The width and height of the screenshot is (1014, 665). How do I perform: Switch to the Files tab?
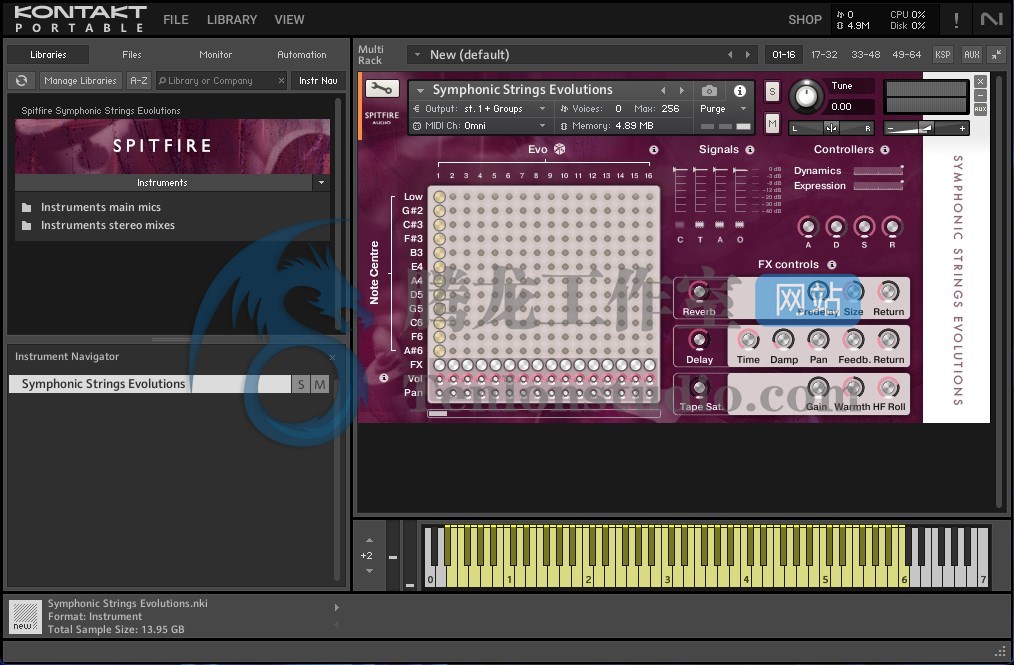pos(131,54)
